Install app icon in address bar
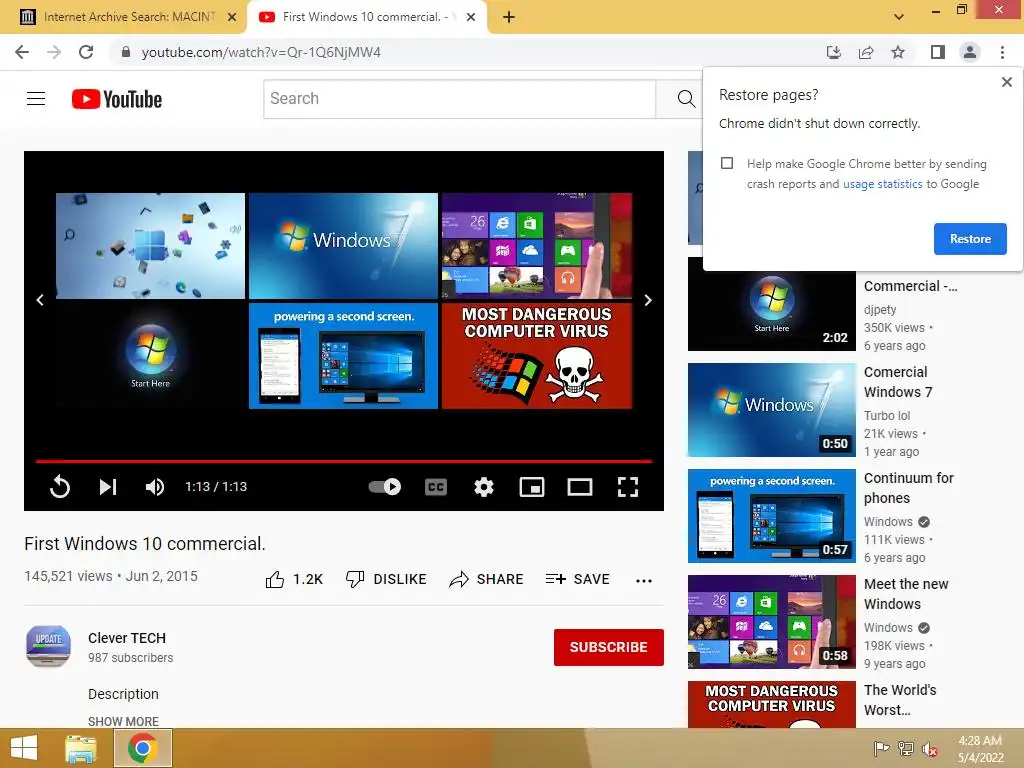This screenshot has width=1024, height=768. [x=834, y=52]
